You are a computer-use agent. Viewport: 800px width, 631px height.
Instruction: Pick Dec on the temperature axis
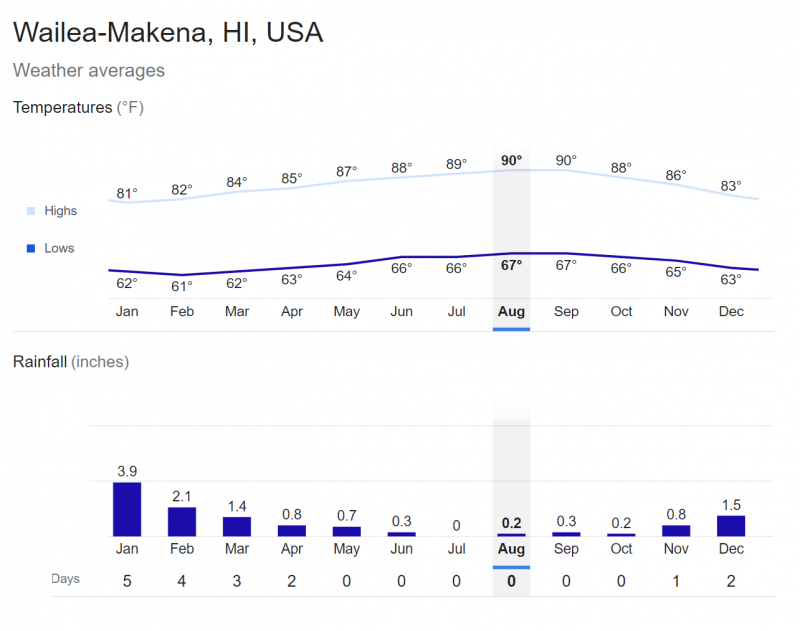[x=731, y=311]
